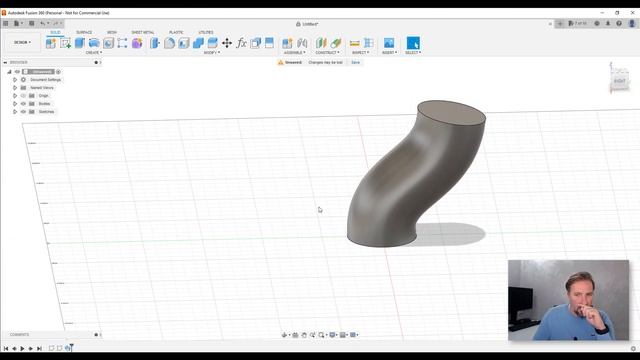Switch to the Plastic tab

pos(176,32)
